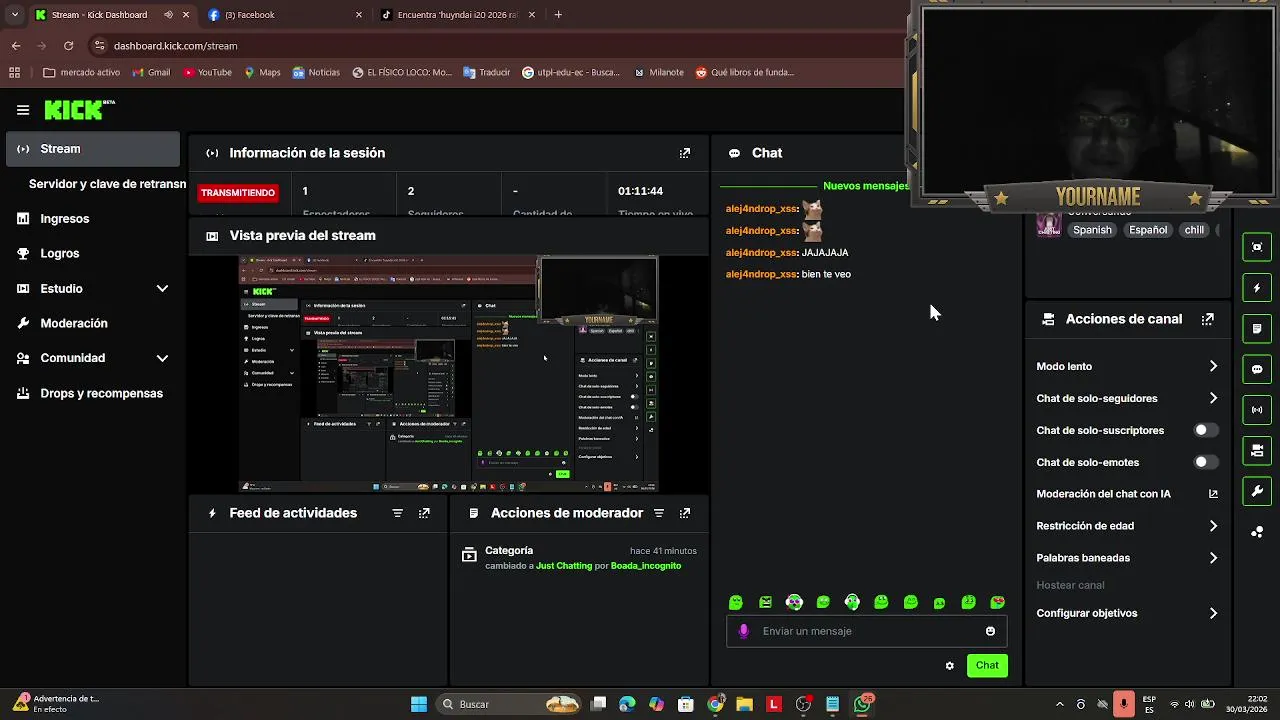Image resolution: width=1280 pixels, height=720 pixels.
Task: Toggle channel actions camera widget in right sidebar
Action: [1257, 450]
